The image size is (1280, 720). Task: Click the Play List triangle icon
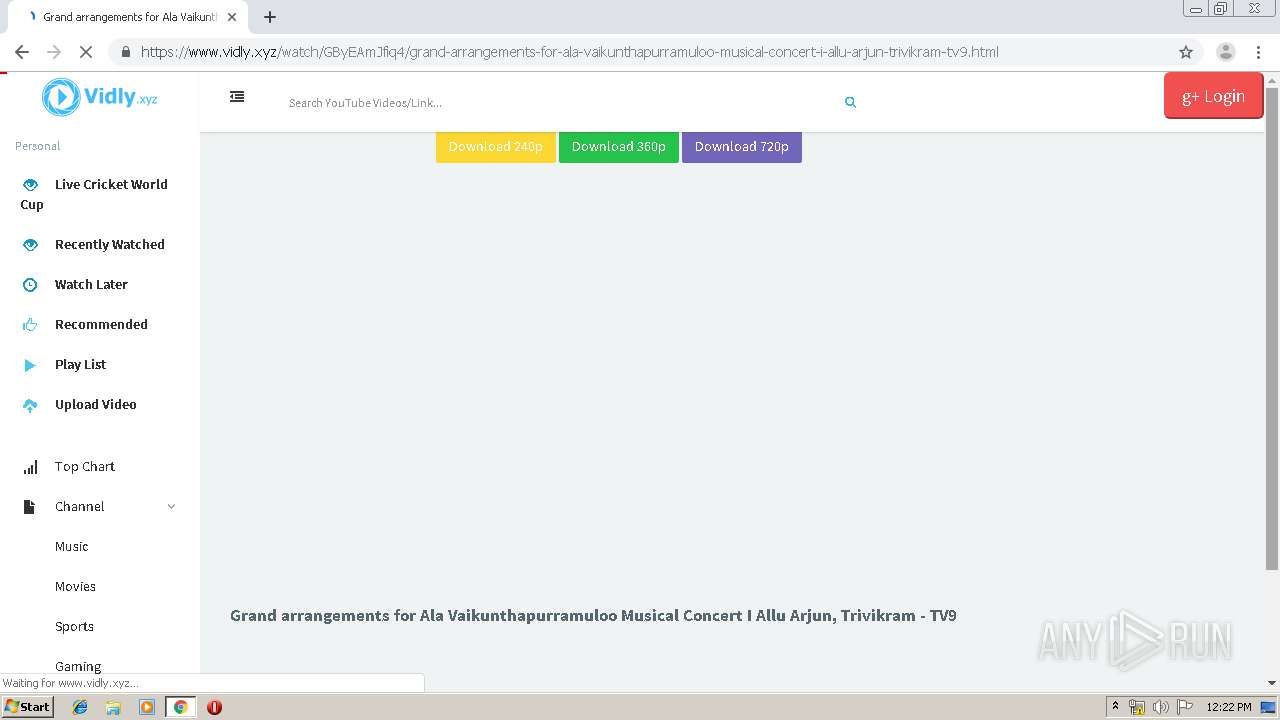[x=30, y=365]
